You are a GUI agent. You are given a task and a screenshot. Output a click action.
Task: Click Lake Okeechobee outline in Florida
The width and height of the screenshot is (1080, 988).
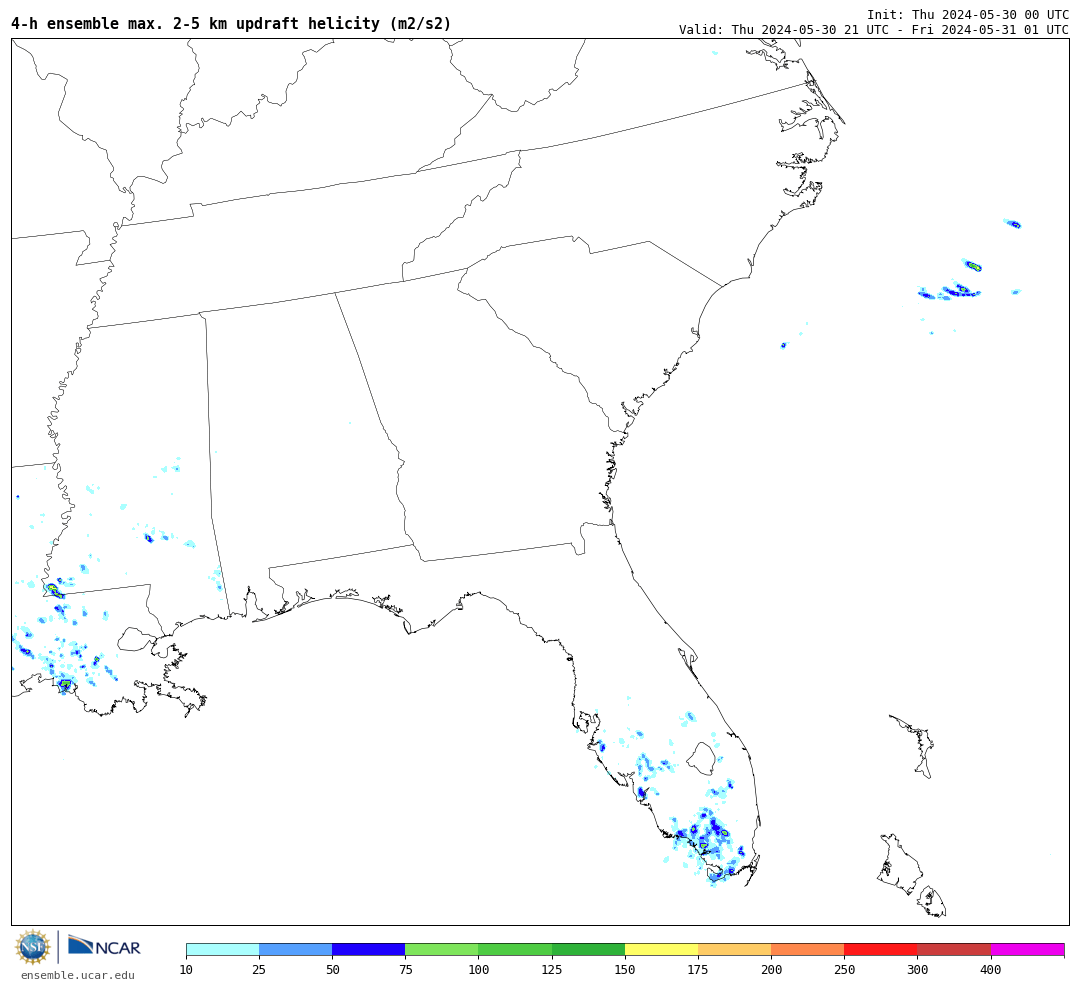pyautogui.click(x=701, y=759)
